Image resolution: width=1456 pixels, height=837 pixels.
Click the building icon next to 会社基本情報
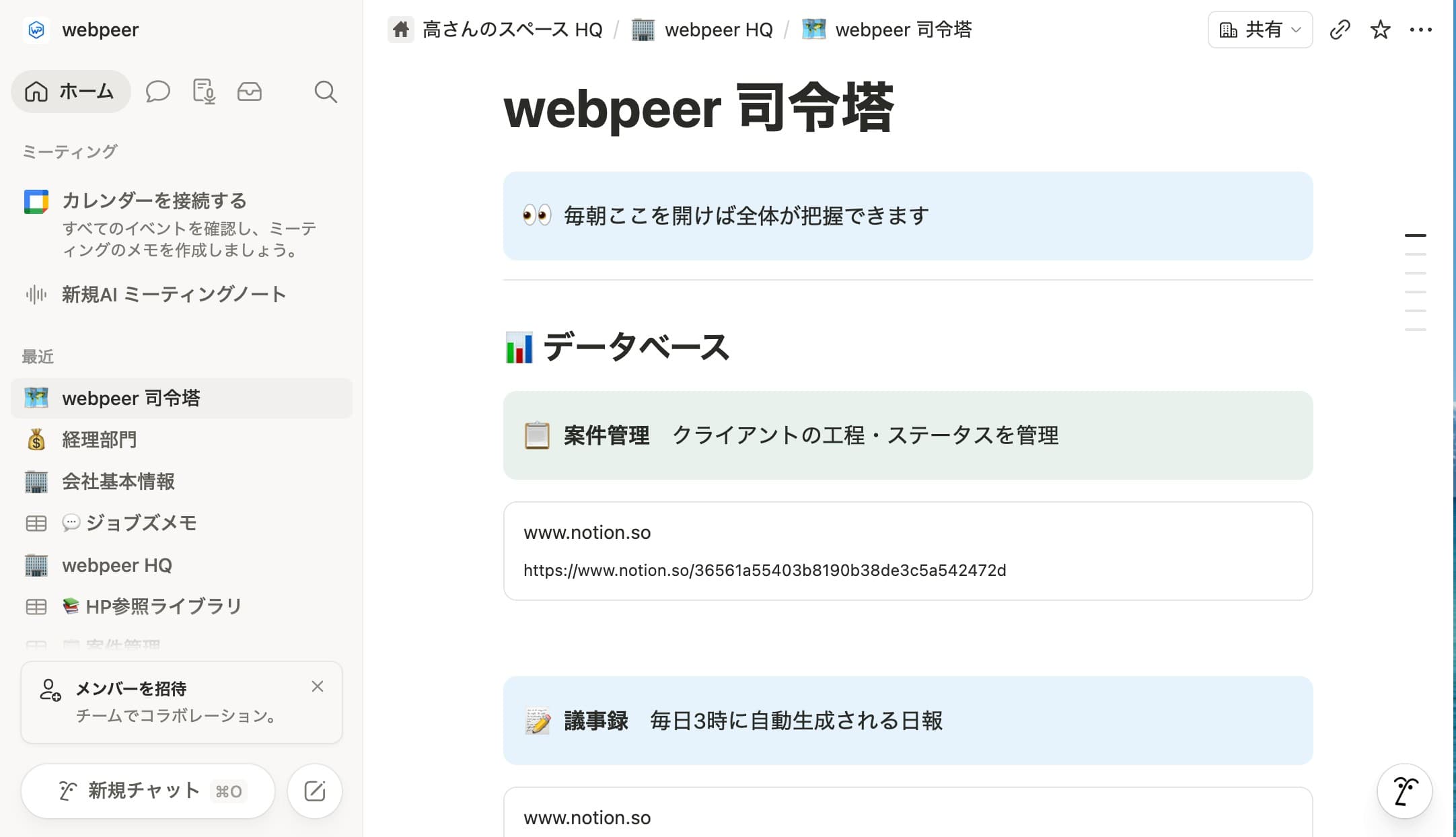pyautogui.click(x=36, y=481)
